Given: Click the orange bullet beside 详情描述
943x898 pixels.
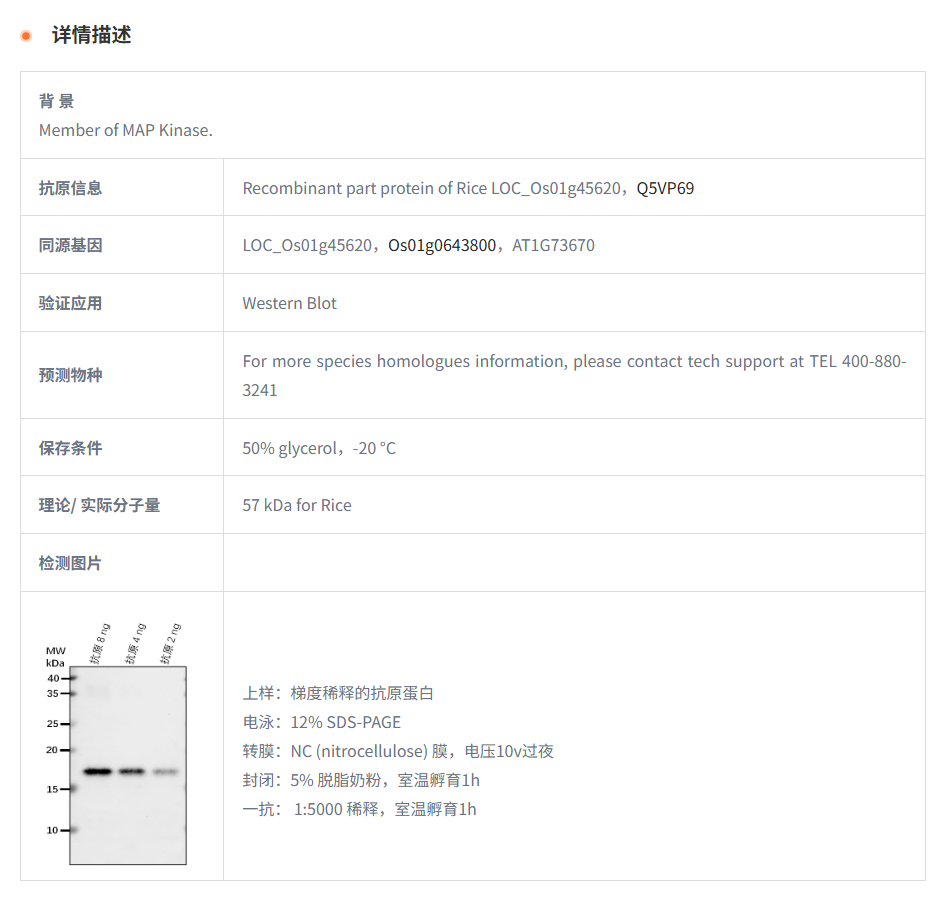Looking at the screenshot, I should pos(26,36).
